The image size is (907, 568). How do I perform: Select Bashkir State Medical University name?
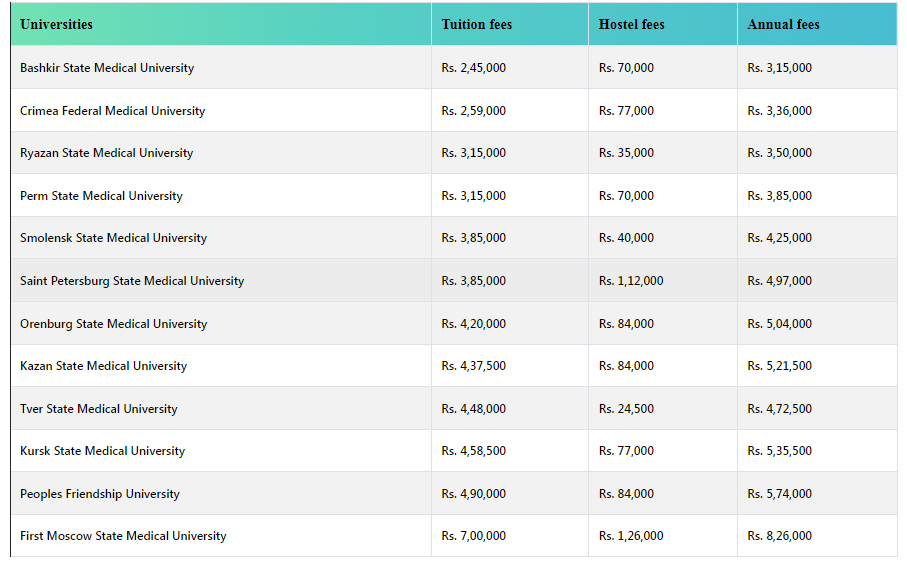tap(107, 68)
